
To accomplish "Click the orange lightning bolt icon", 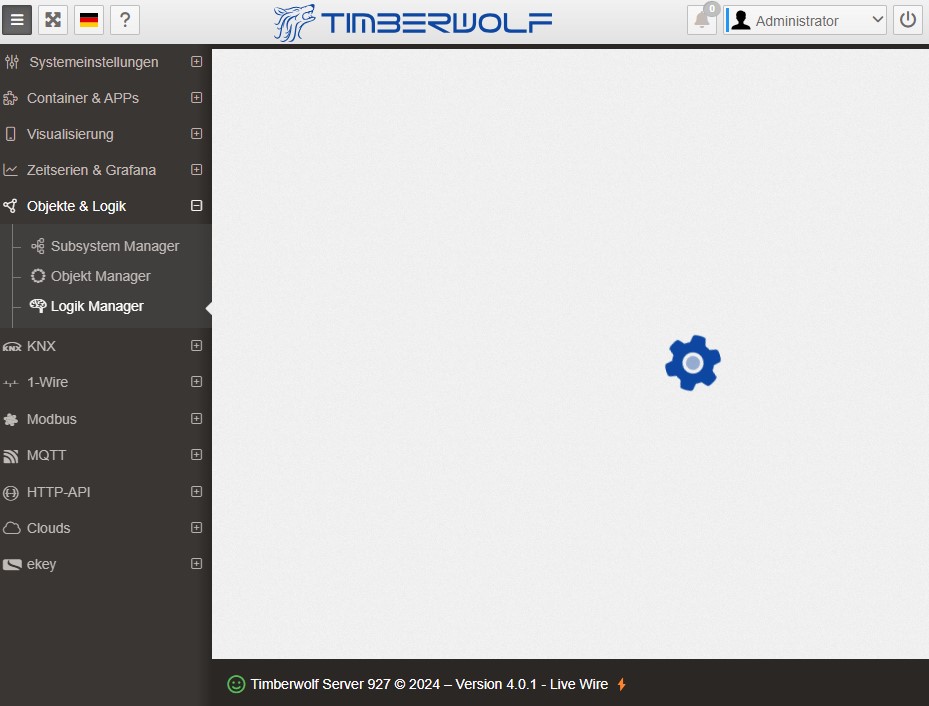I will 621,684.
